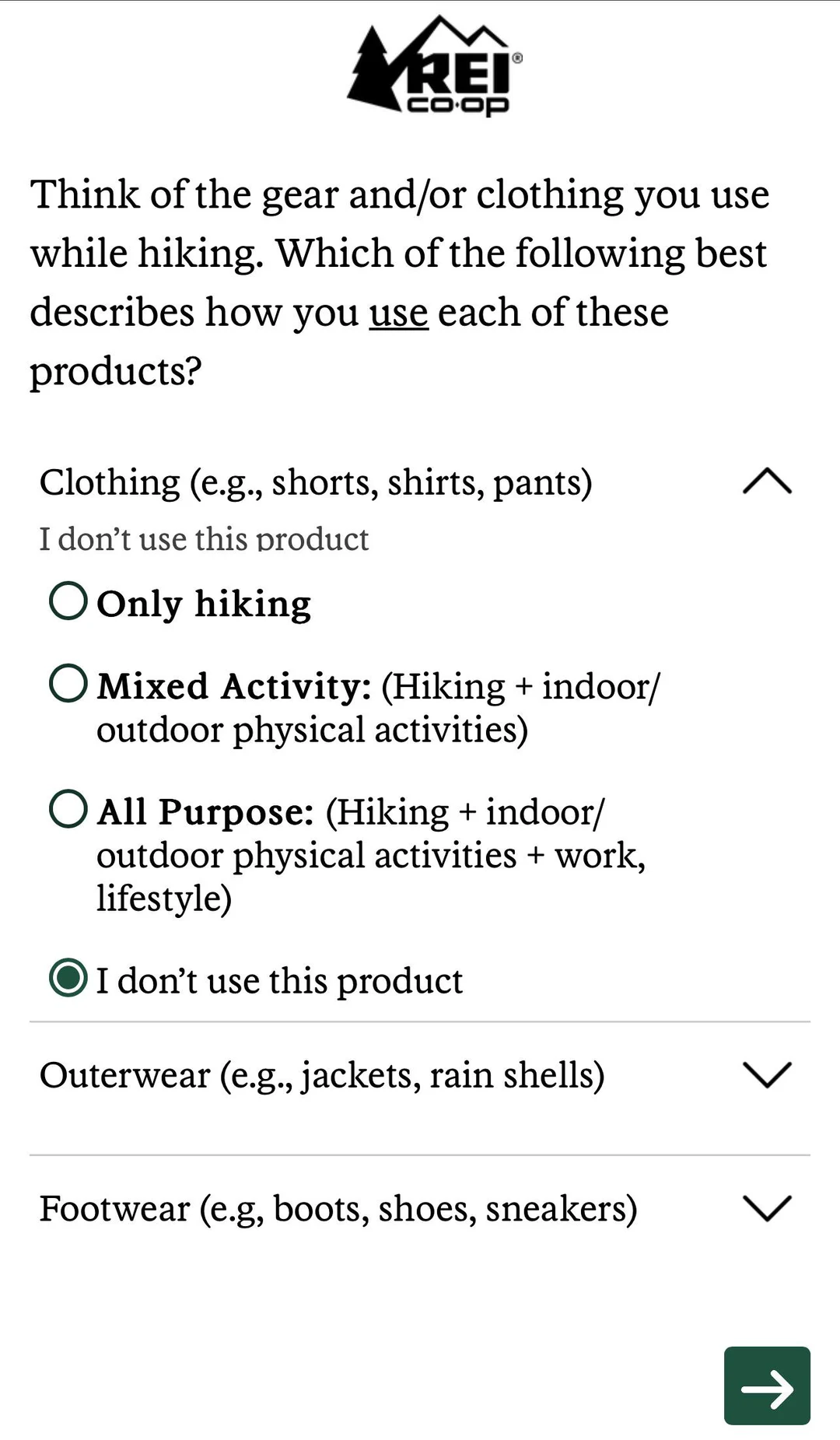Viewport: 840px width, 1440px height.
Task: Click the Outerwear section header
Action: pos(324,1075)
